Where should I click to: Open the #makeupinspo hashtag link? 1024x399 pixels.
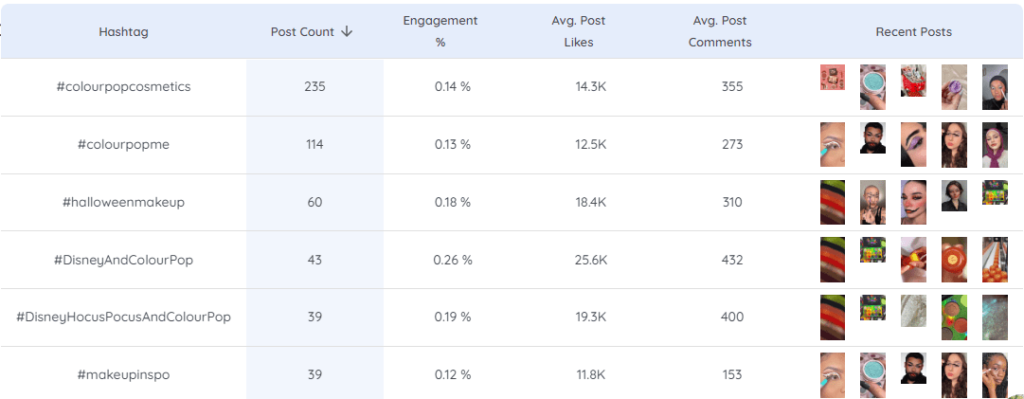pos(123,374)
